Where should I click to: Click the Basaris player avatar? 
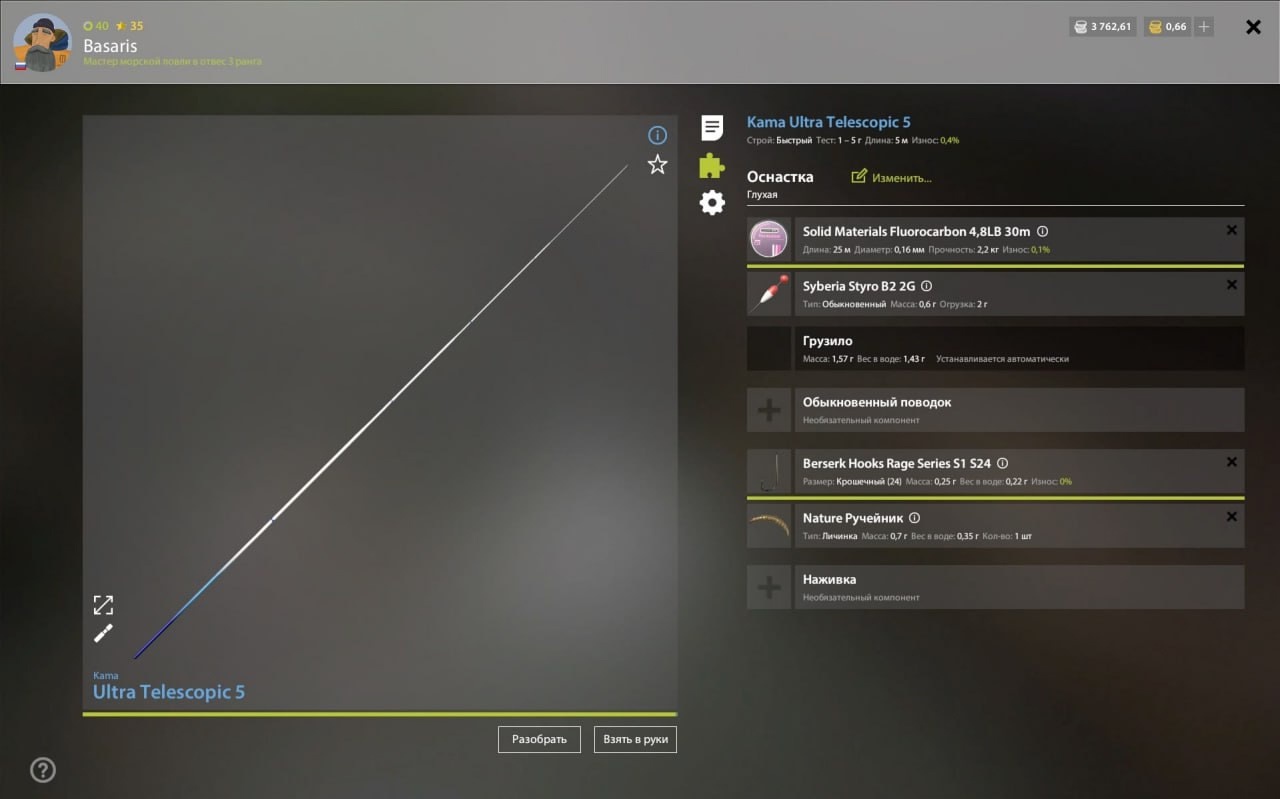(x=42, y=43)
